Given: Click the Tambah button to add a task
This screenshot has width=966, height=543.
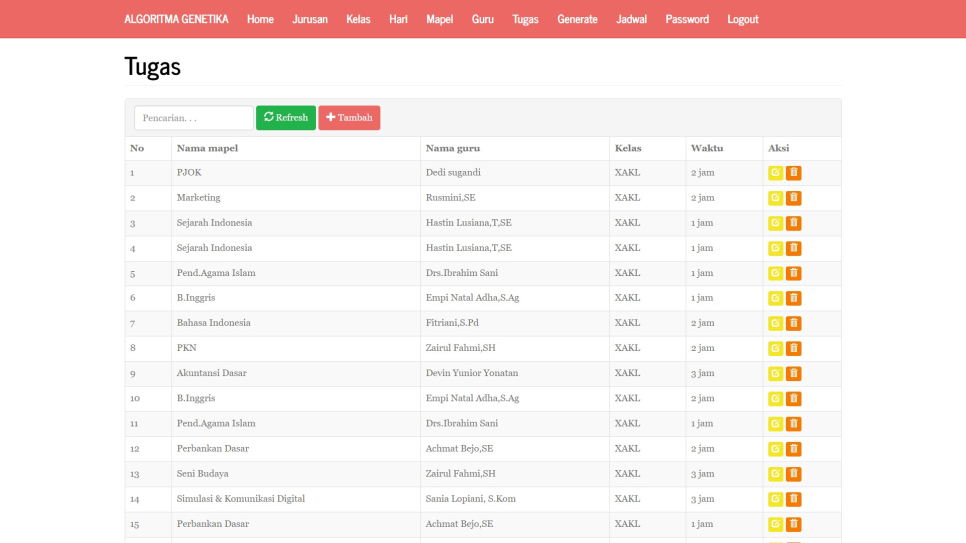Looking at the screenshot, I should [349, 118].
